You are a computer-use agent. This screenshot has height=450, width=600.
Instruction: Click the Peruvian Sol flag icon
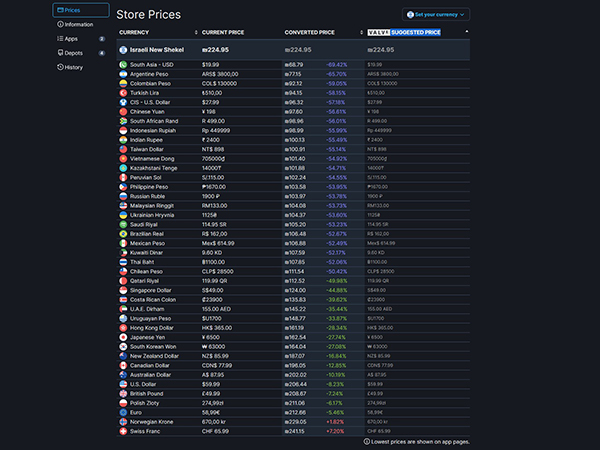click(123, 178)
